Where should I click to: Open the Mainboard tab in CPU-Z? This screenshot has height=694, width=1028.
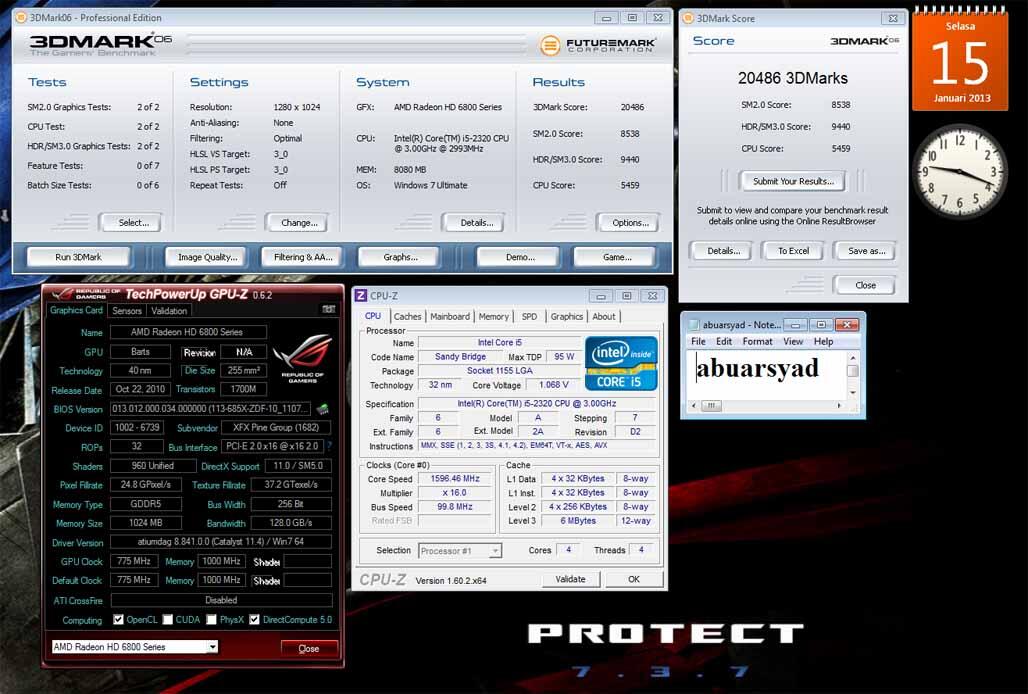[x=450, y=316]
